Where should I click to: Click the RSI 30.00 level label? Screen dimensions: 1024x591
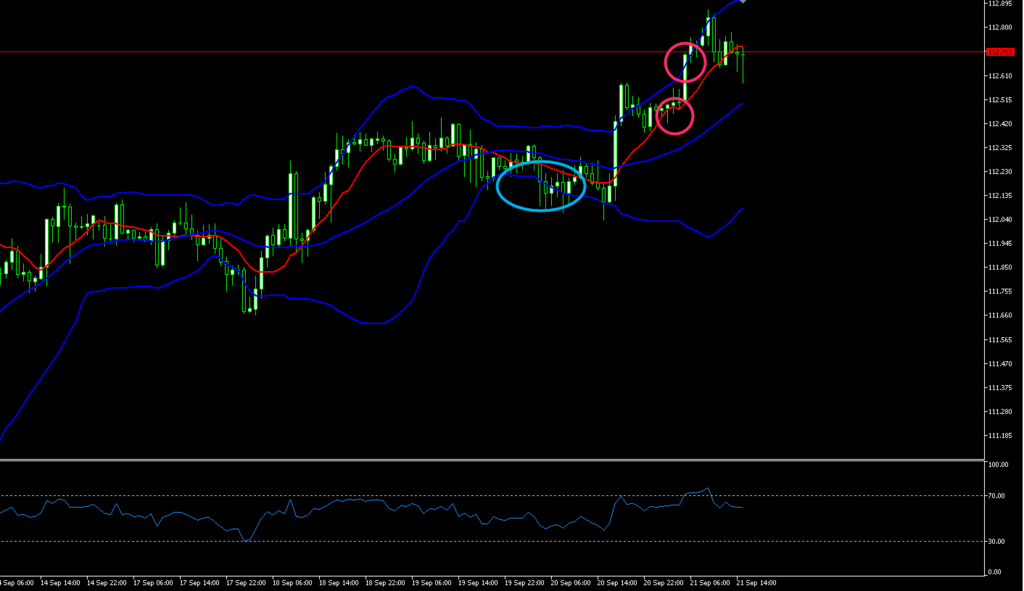click(997, 541)
